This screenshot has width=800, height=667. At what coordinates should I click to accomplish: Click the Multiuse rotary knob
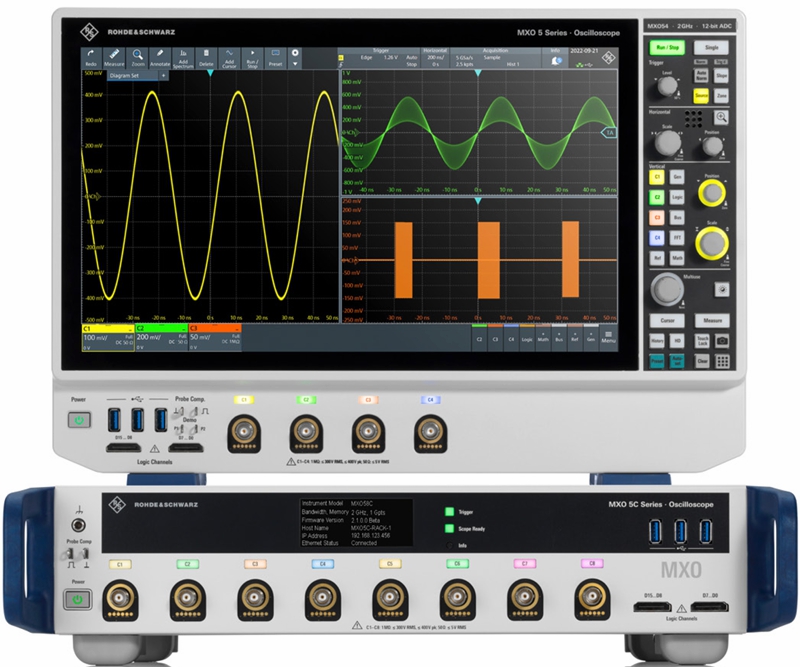(x=666, y=289)
